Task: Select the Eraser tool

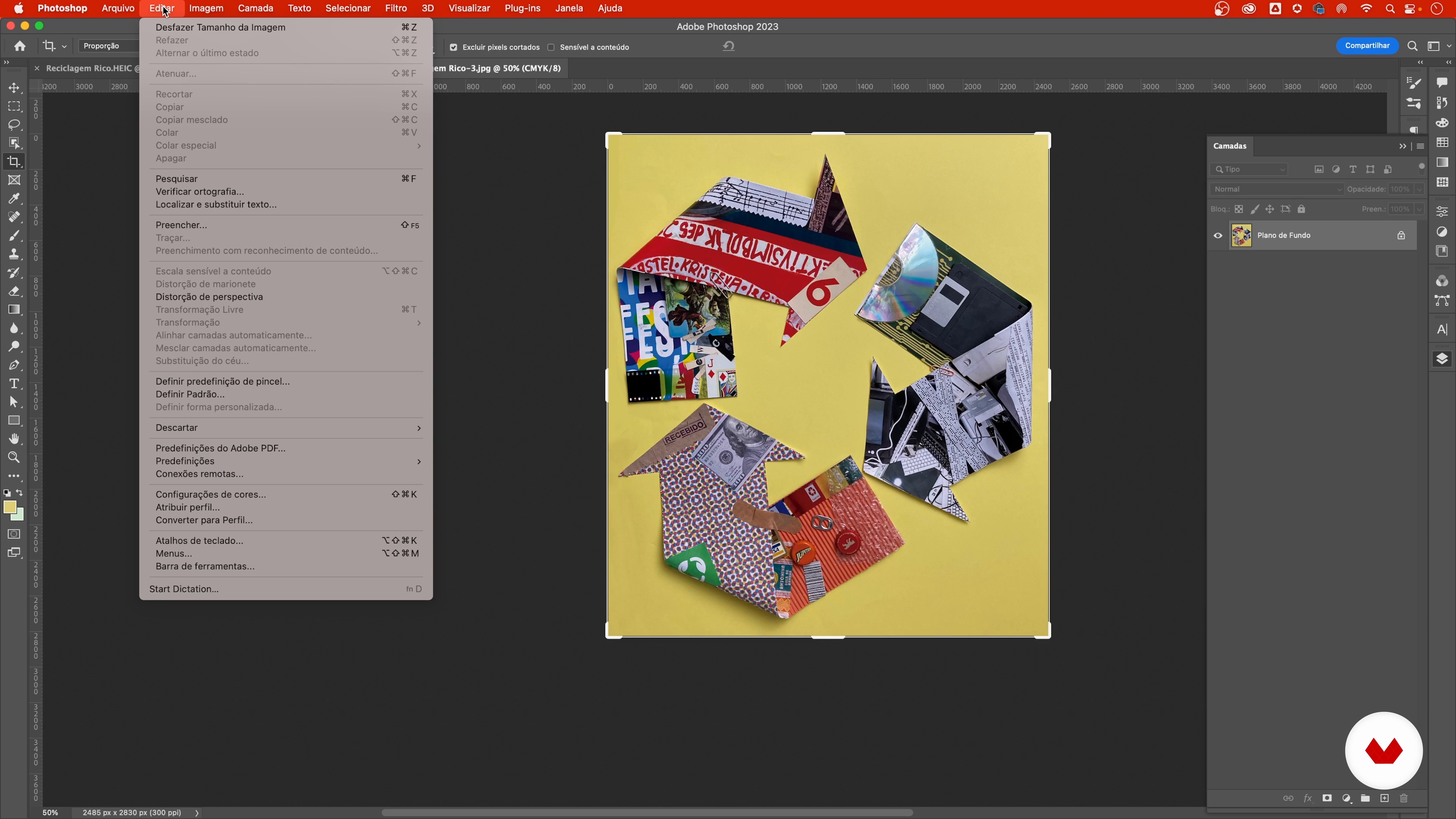Action: pyautogui.click(x=14, y=291)
